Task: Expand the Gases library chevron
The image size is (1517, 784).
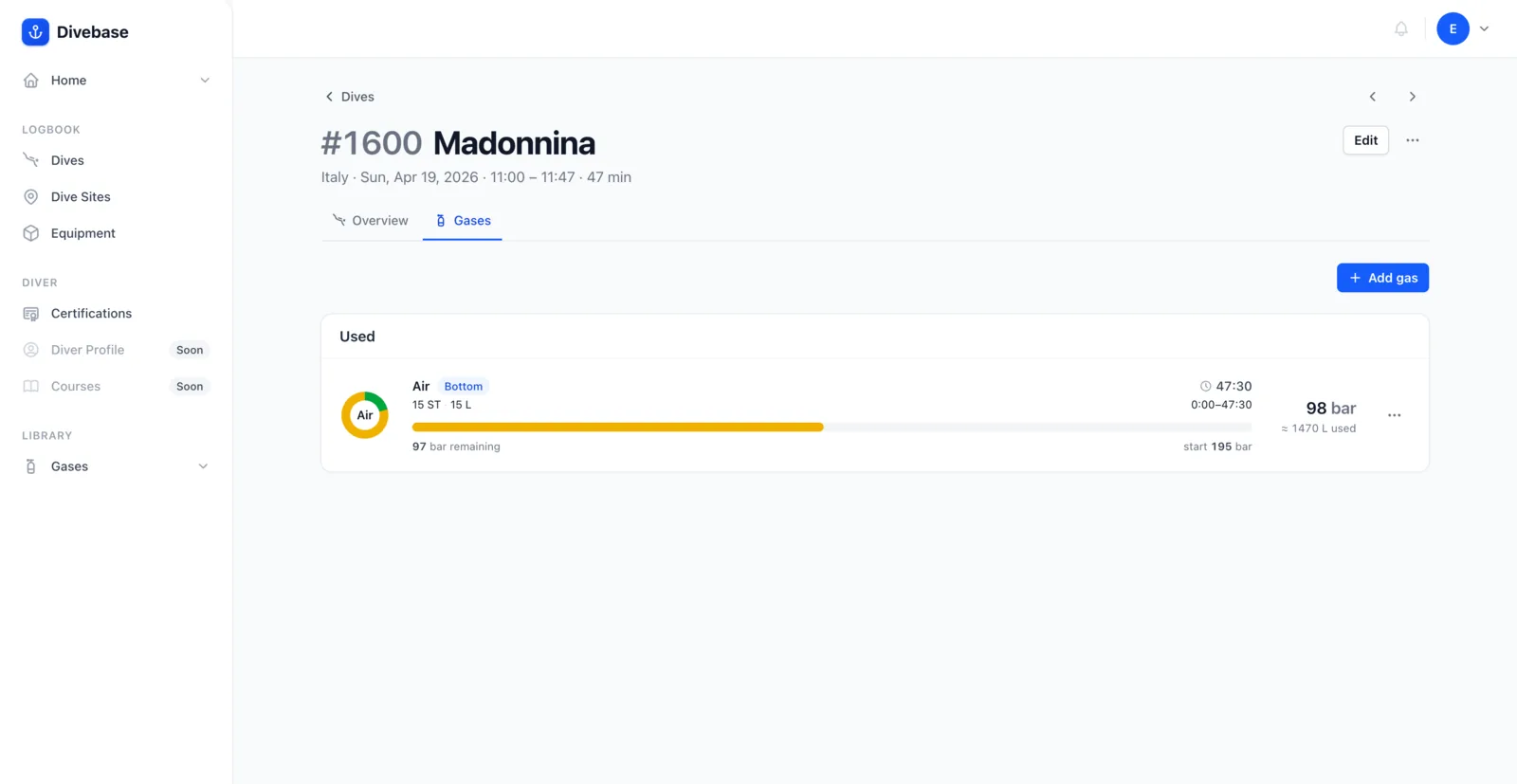Action: click(x=203, y=466)
